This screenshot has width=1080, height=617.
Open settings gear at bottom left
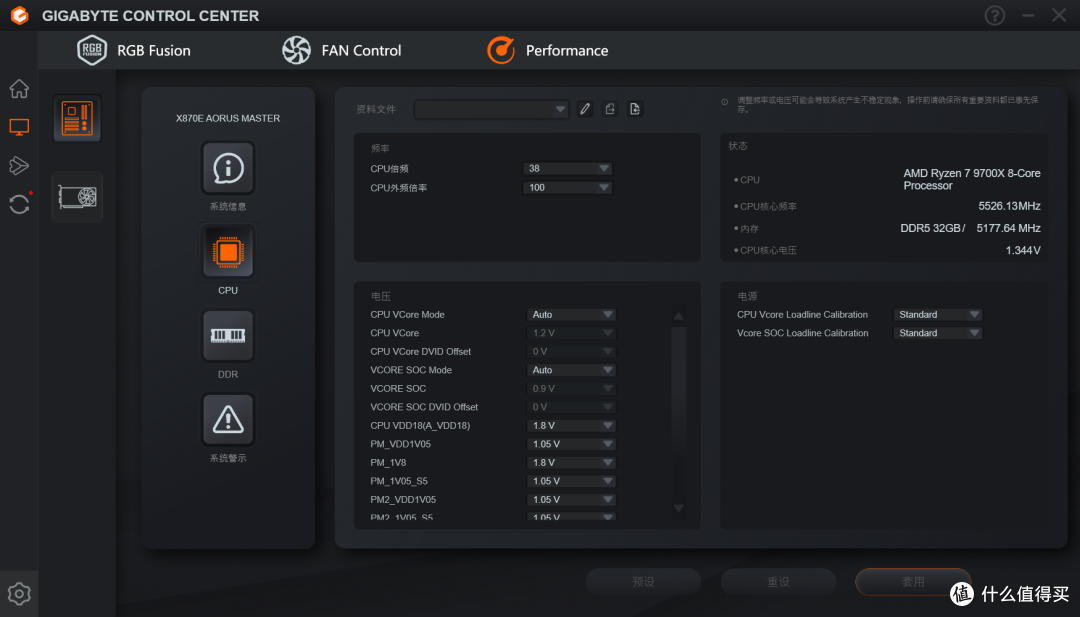[19, 594]
